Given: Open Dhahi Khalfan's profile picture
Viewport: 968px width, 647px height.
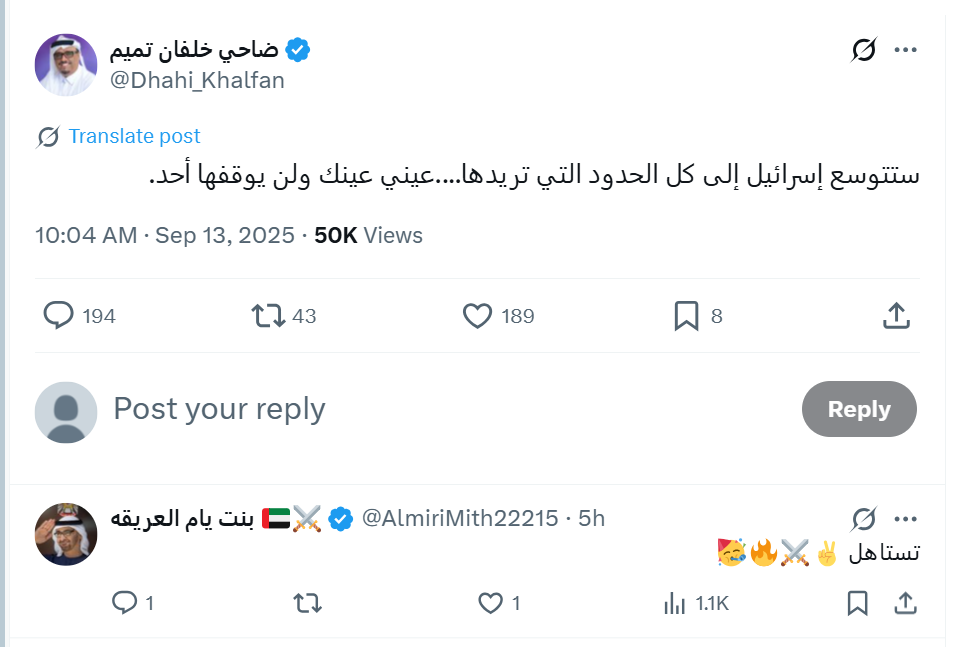Looking at the screenshot, I should coord(66,65).
